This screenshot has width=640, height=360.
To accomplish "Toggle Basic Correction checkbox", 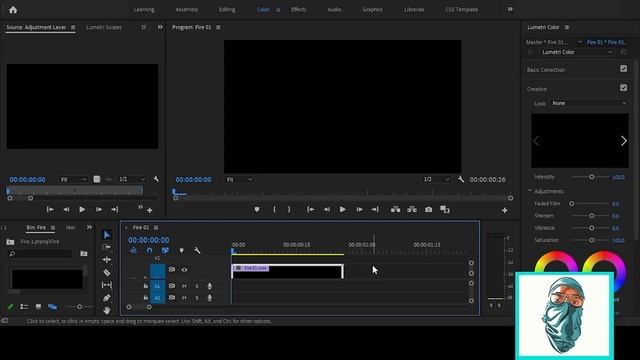I will pyautogui.click(x=623, y=69).
